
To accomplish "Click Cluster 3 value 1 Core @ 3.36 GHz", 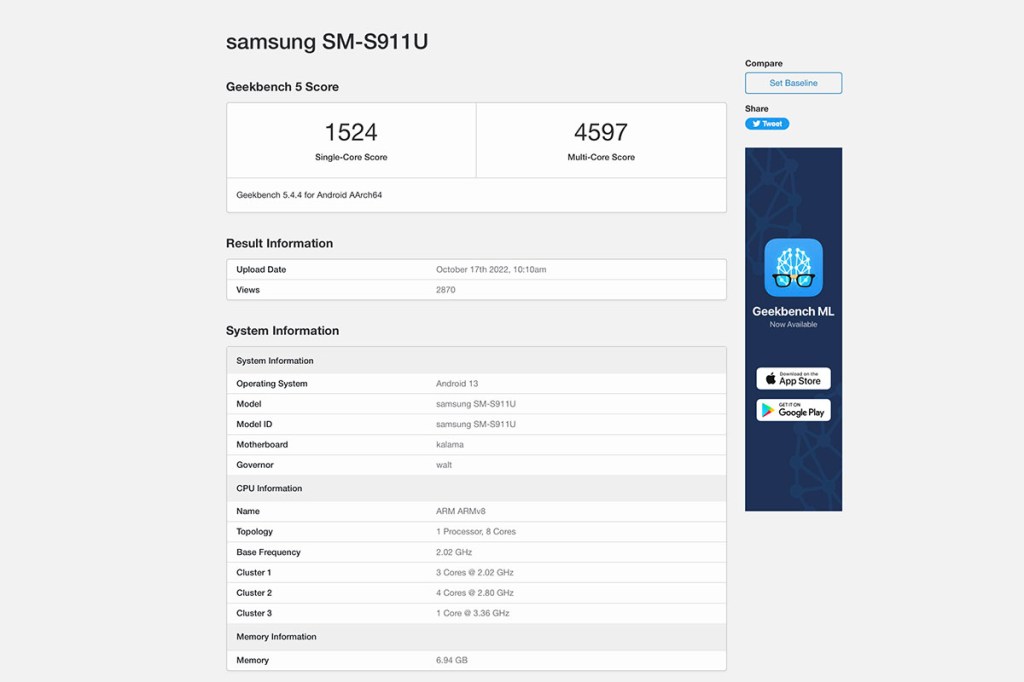I will tap(473, 613).
